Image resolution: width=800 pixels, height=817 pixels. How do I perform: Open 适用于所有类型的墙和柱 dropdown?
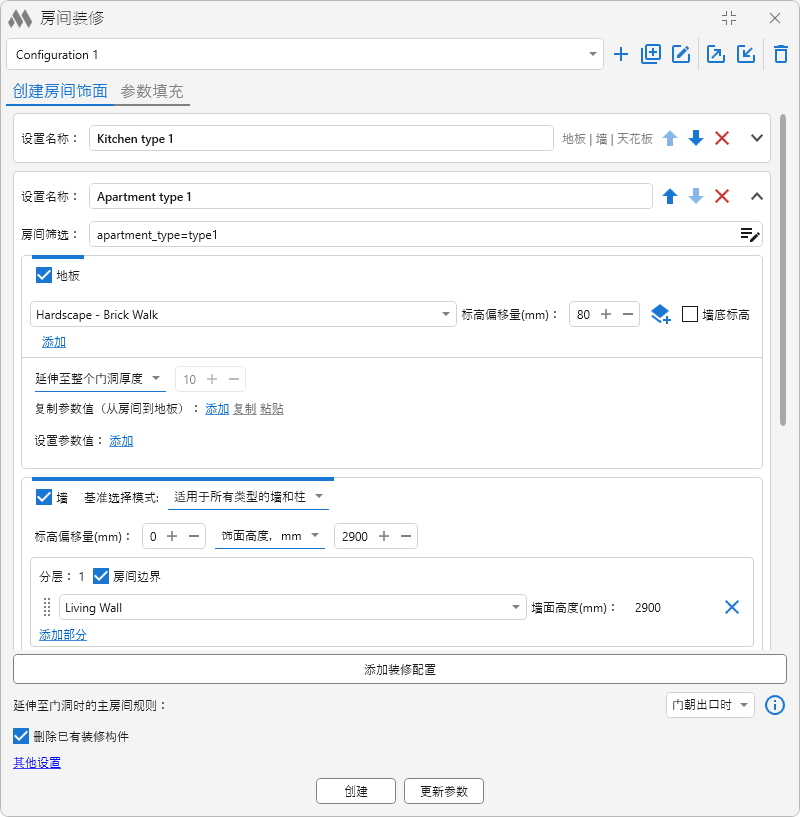coord(248,497)
